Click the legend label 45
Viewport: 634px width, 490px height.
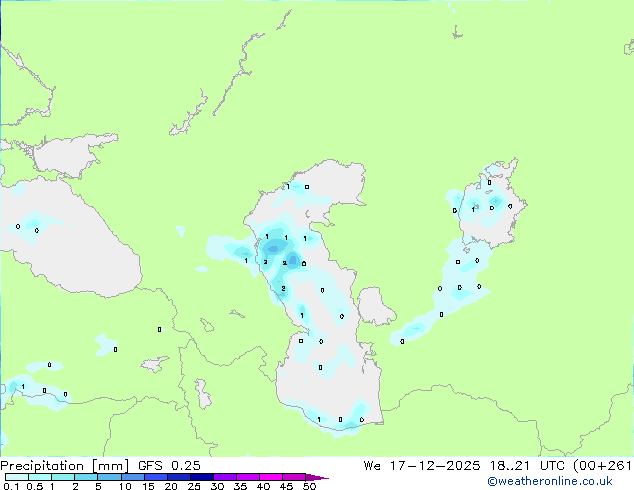coord(286,486)
